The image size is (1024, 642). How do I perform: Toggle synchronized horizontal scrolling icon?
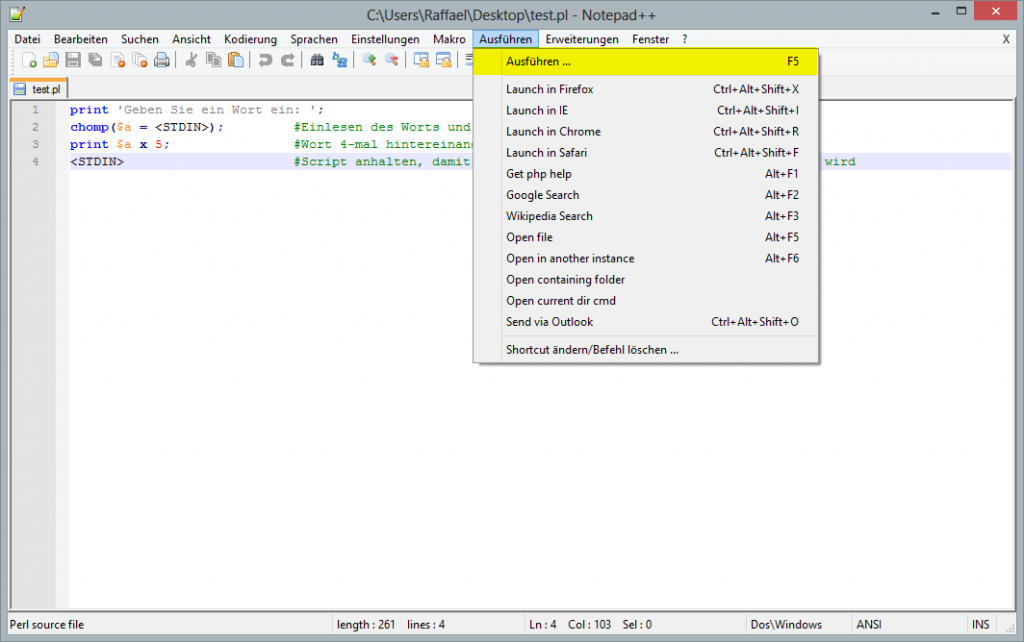(x=443, y=60)
